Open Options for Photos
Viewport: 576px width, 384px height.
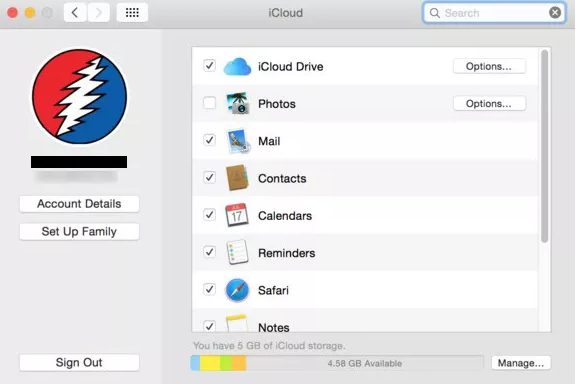coord(489,104)
